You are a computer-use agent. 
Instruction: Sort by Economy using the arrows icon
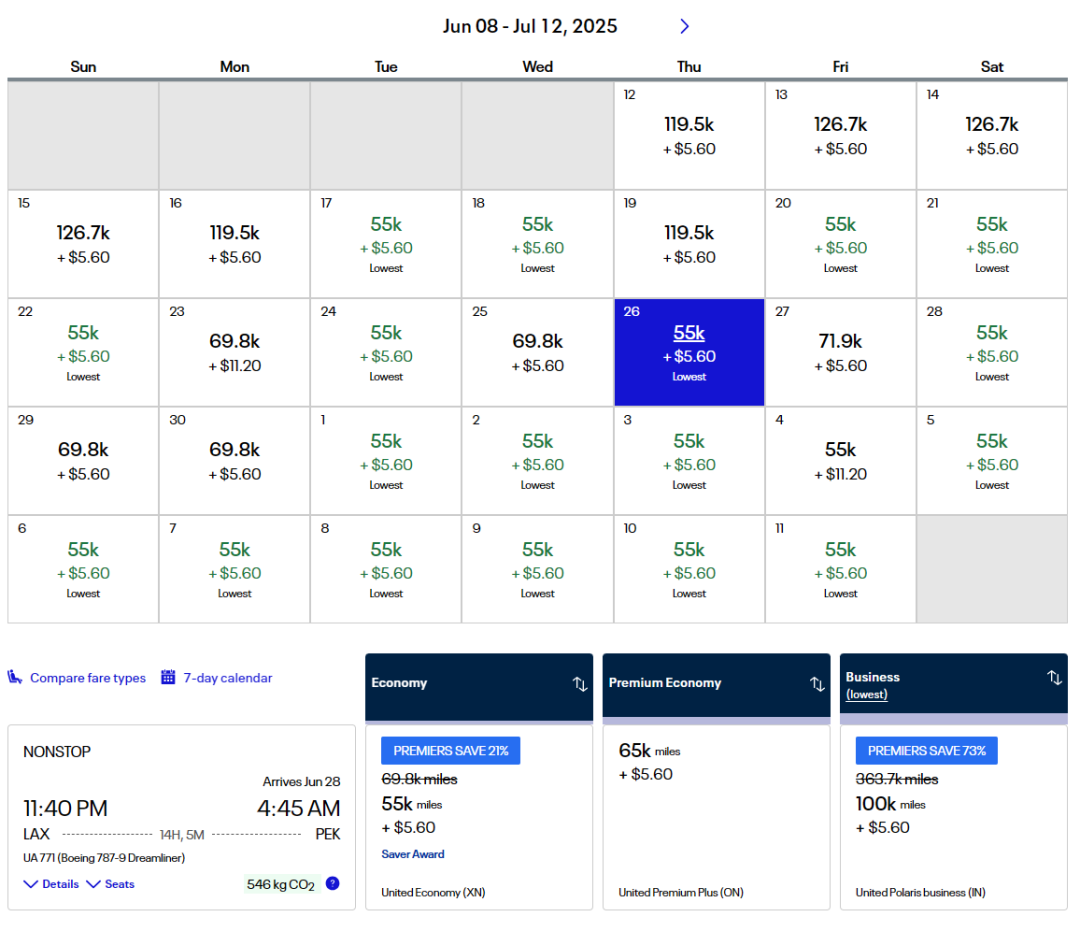point(579,684)
